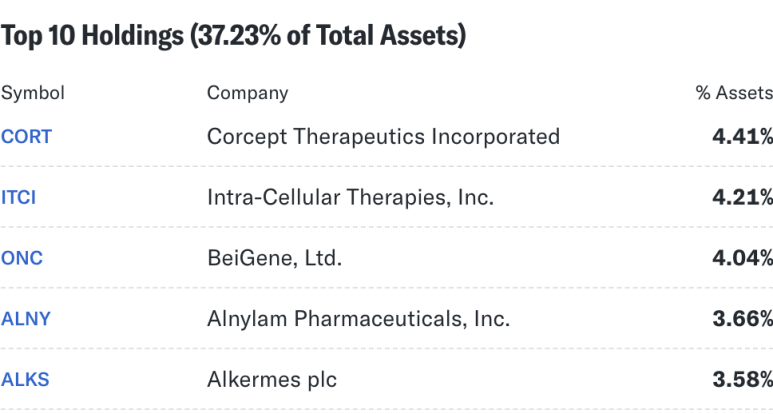Open the ALNY ticker link
Screen dimensions: 773x414
[26, 319]
